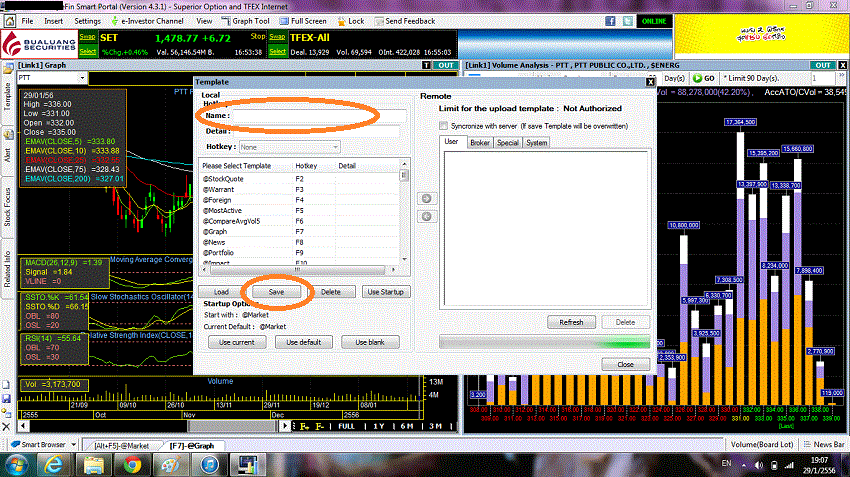
Task: Switch to the Broker tab
Action: tap(480, 143)
